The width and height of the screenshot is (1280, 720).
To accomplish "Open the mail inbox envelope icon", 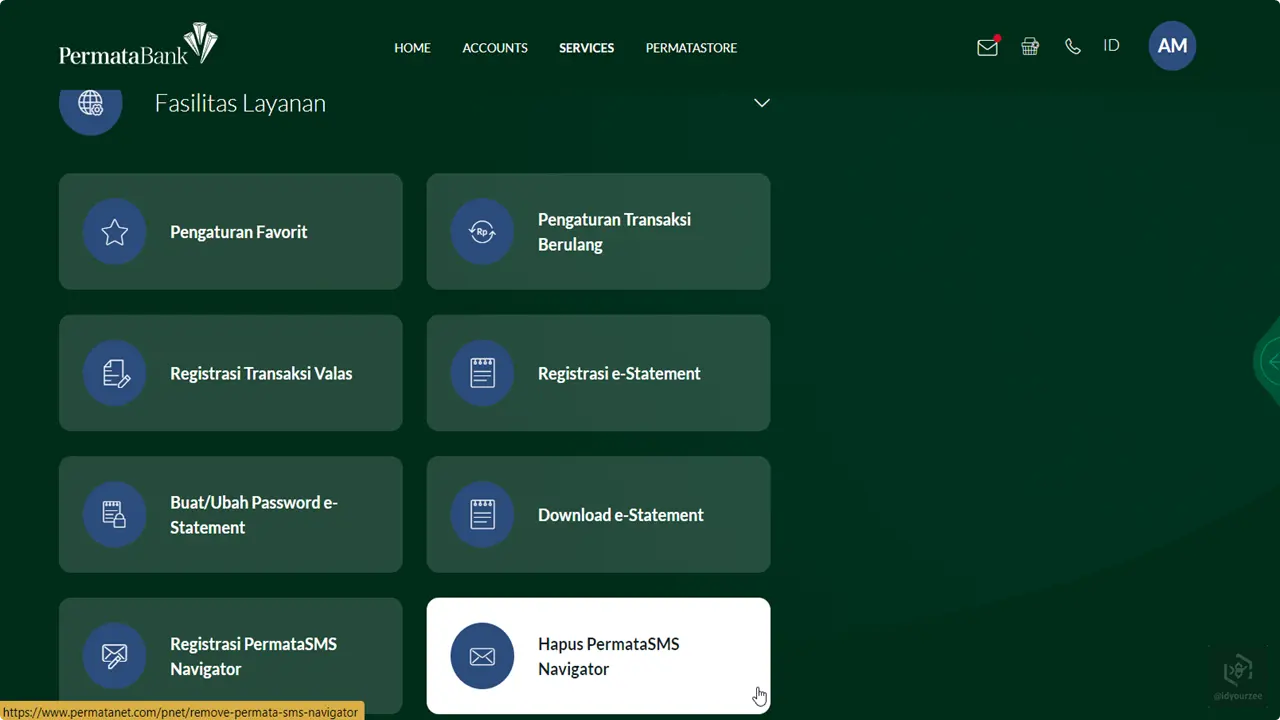I will pyautogui.click(x=988, y=47).
